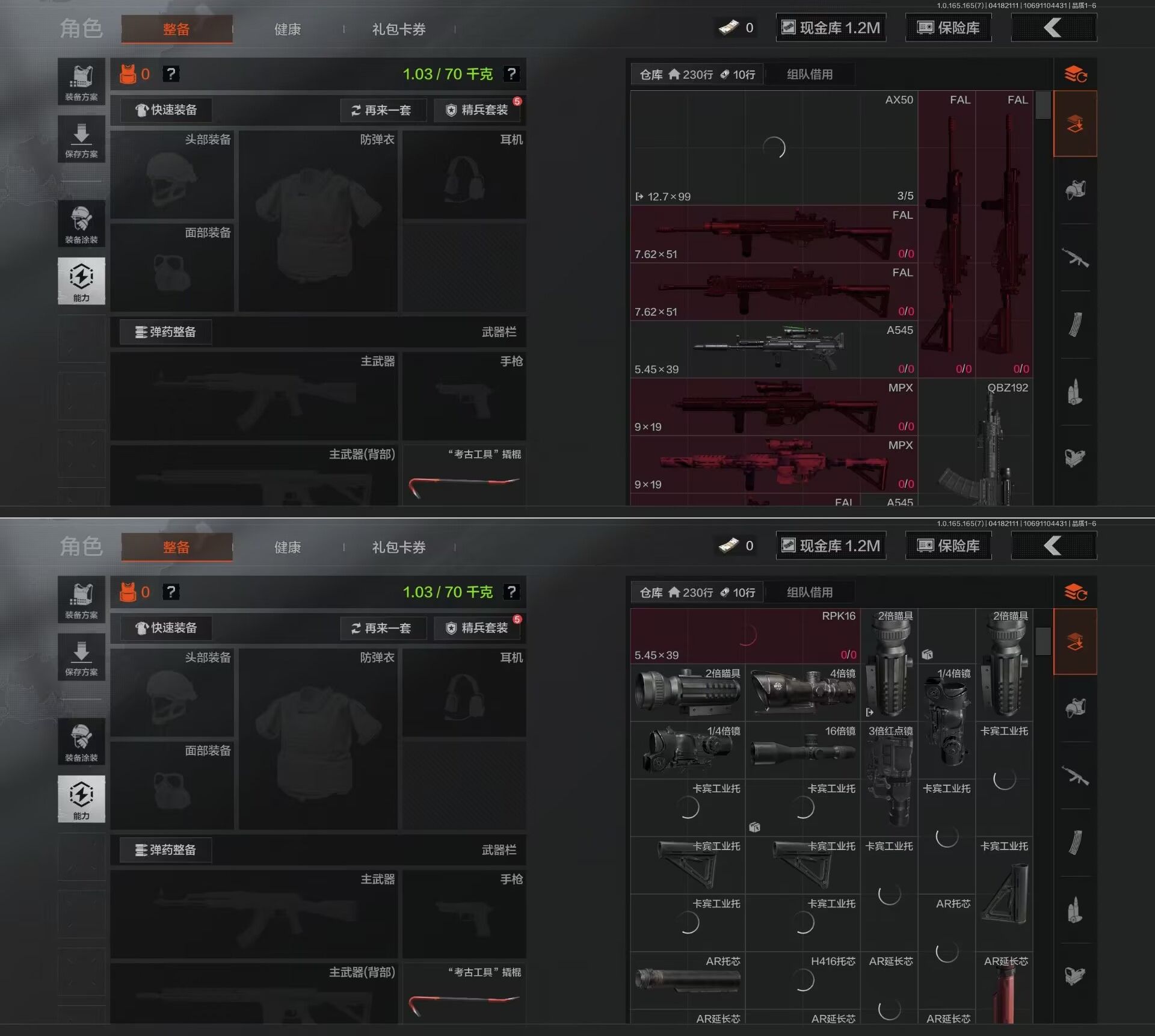Toggle warehouse sort icon above upper category sidebar
This screenshot has height=1036, width=1155.
click(x=1075, y=75)
